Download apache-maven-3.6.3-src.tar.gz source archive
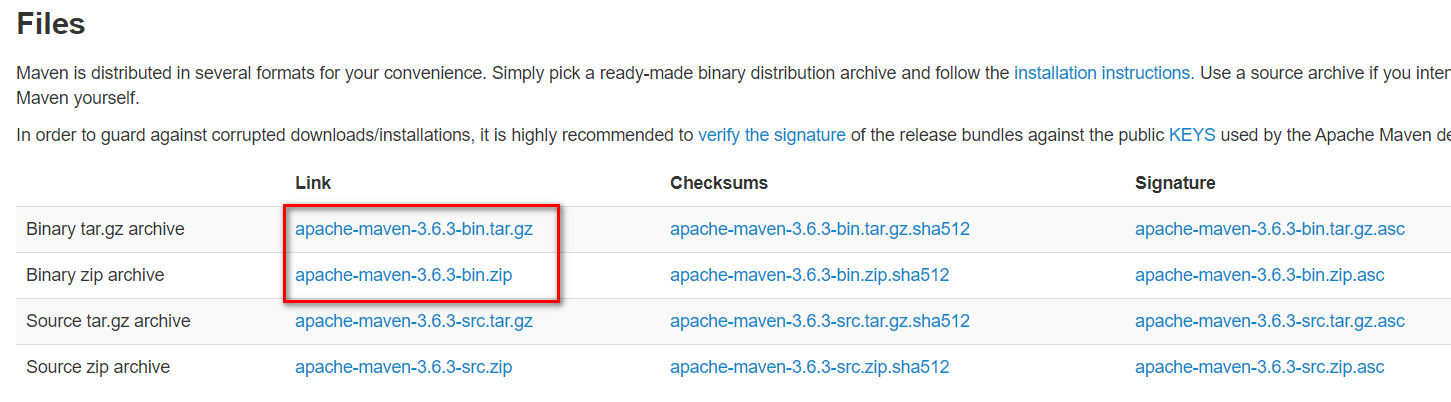This screenshot has height=402, width=1451. pyautogui.click(x=414, y=321)
